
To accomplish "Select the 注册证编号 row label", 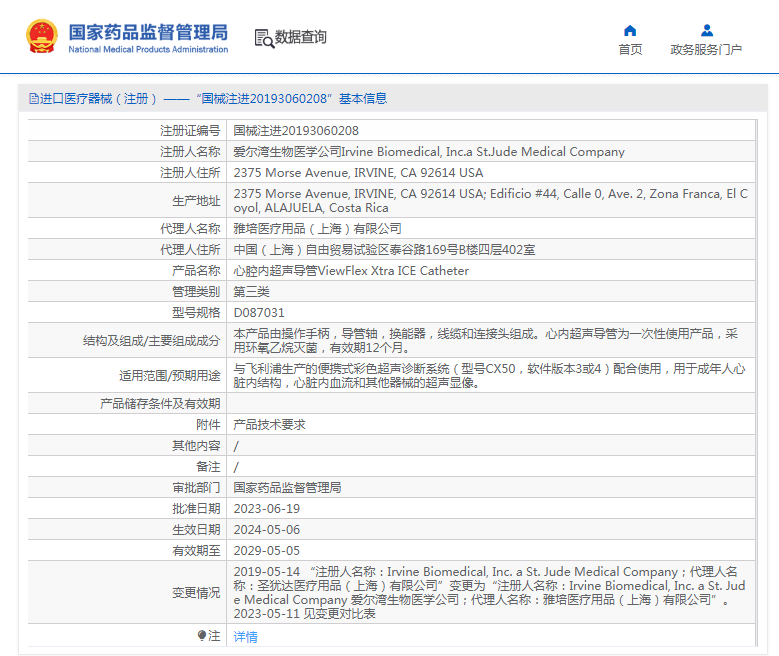I will (x=190, y=131).
